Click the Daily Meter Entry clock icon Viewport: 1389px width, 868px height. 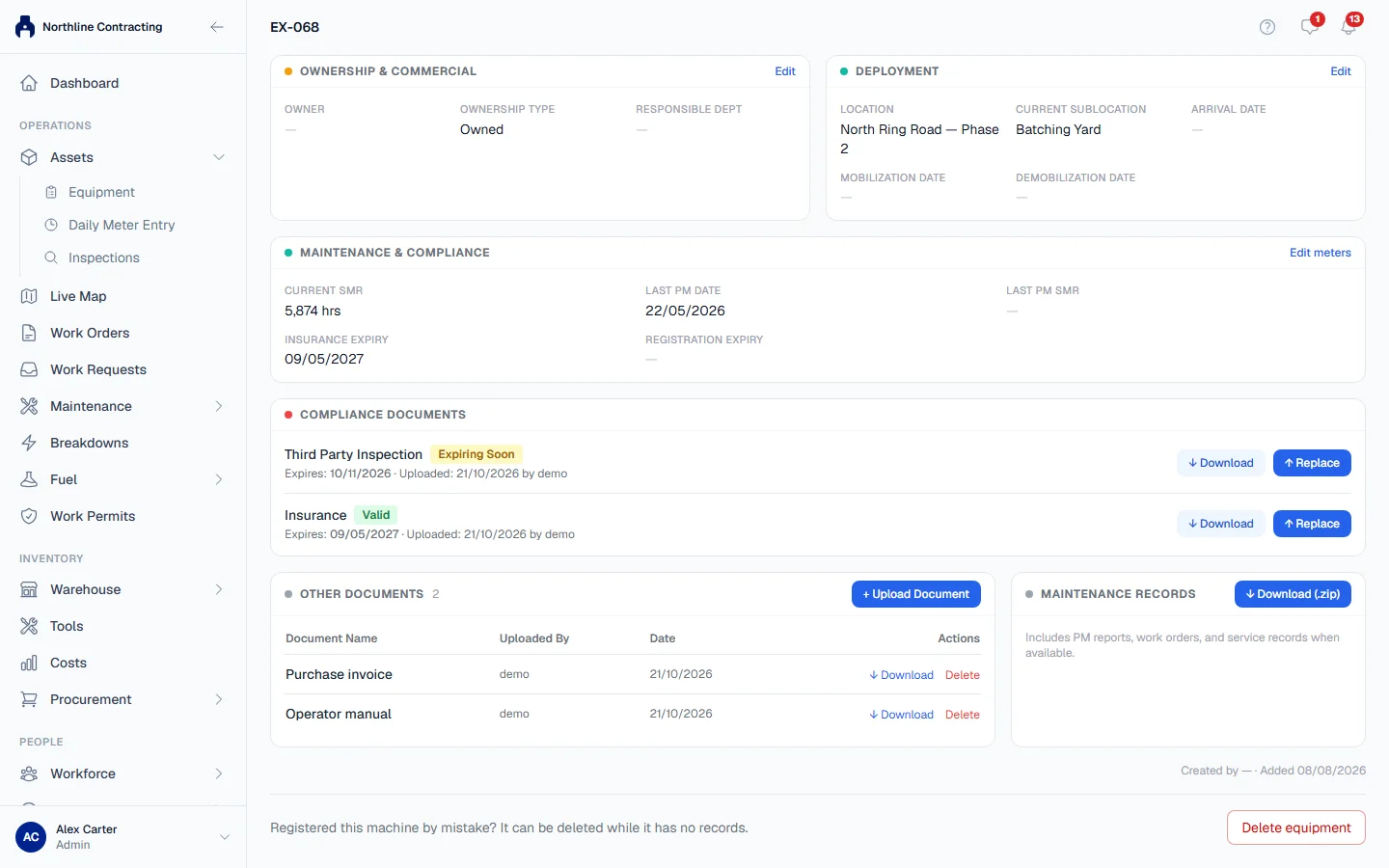51,225
